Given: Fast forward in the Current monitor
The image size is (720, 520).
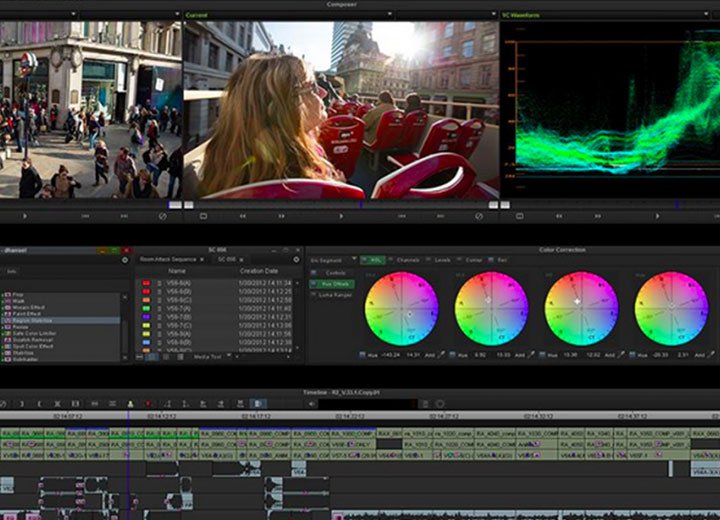Looking at the screenshot, I should [281, 216].
